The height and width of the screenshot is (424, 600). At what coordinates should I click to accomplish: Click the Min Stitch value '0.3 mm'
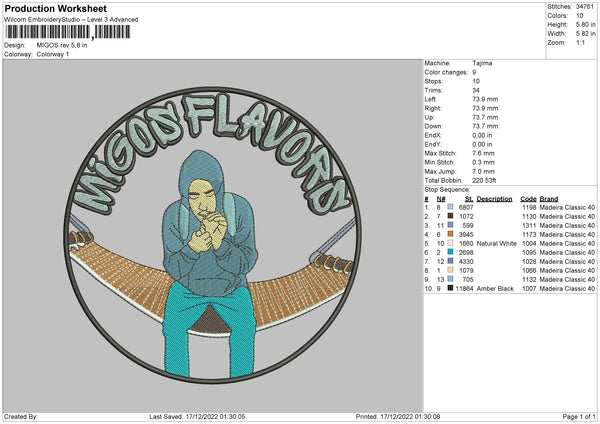pos(483,162)
